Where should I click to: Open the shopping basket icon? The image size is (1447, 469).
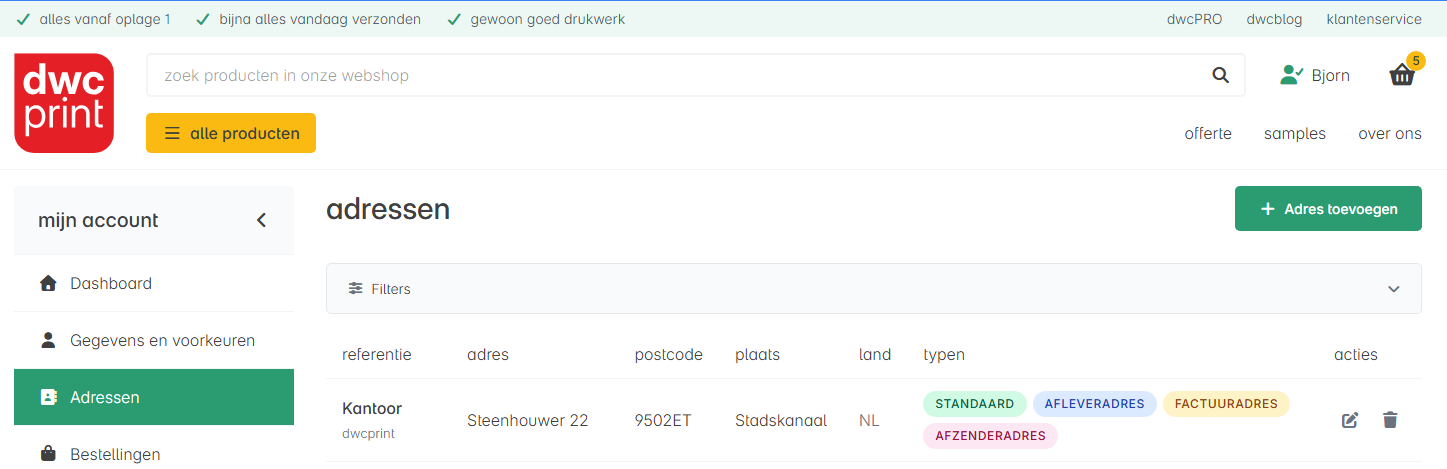(1402, 75)
